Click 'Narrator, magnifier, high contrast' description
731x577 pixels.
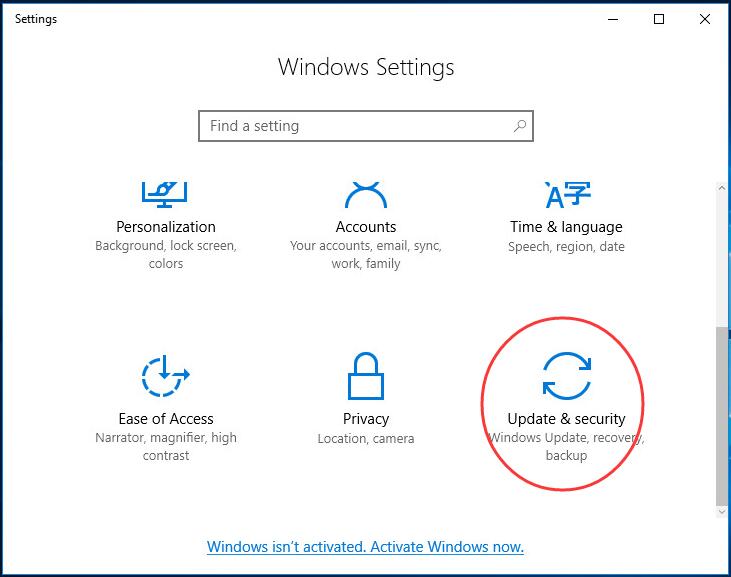click(166, 446)
